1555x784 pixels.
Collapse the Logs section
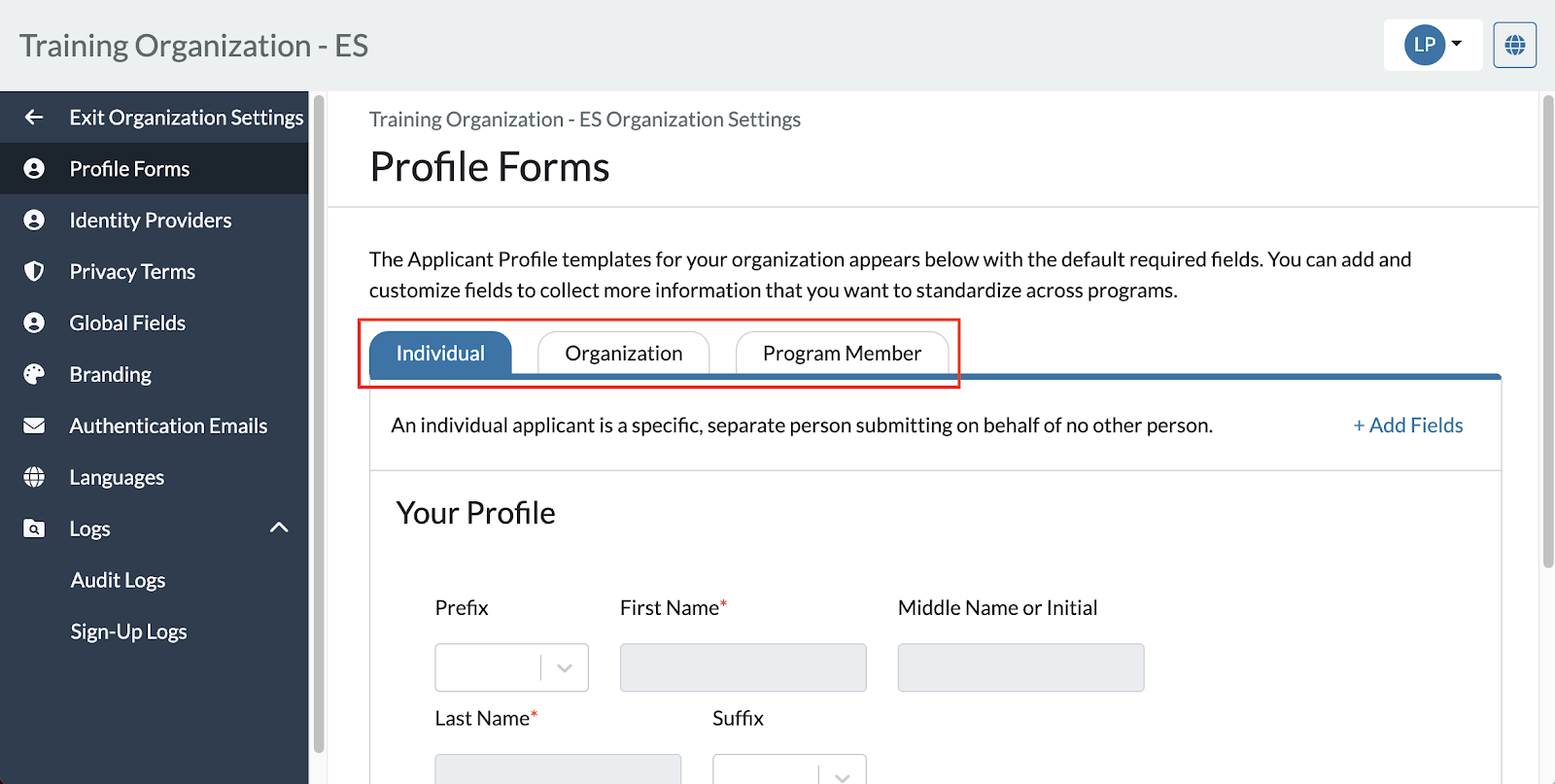pyautogui.click(x=280, y=528)
